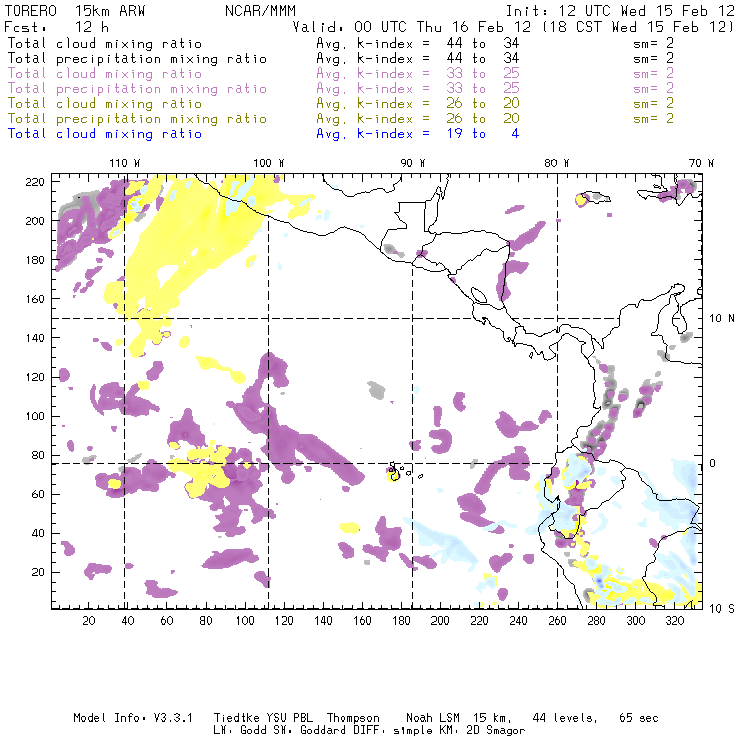Select the 'Init: 12 UTC Wed 15 Feb 12' text
This screenshot has width=740, height=740.
click(620, 11)
